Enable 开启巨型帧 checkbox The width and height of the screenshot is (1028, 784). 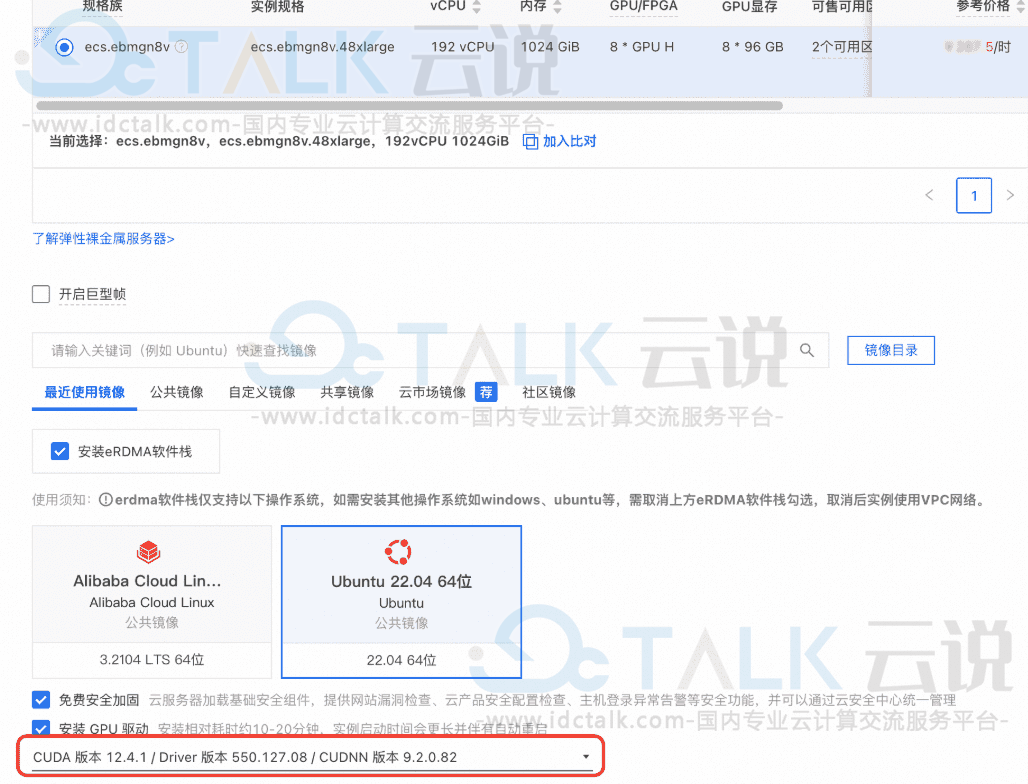click(x=41, y=294)
